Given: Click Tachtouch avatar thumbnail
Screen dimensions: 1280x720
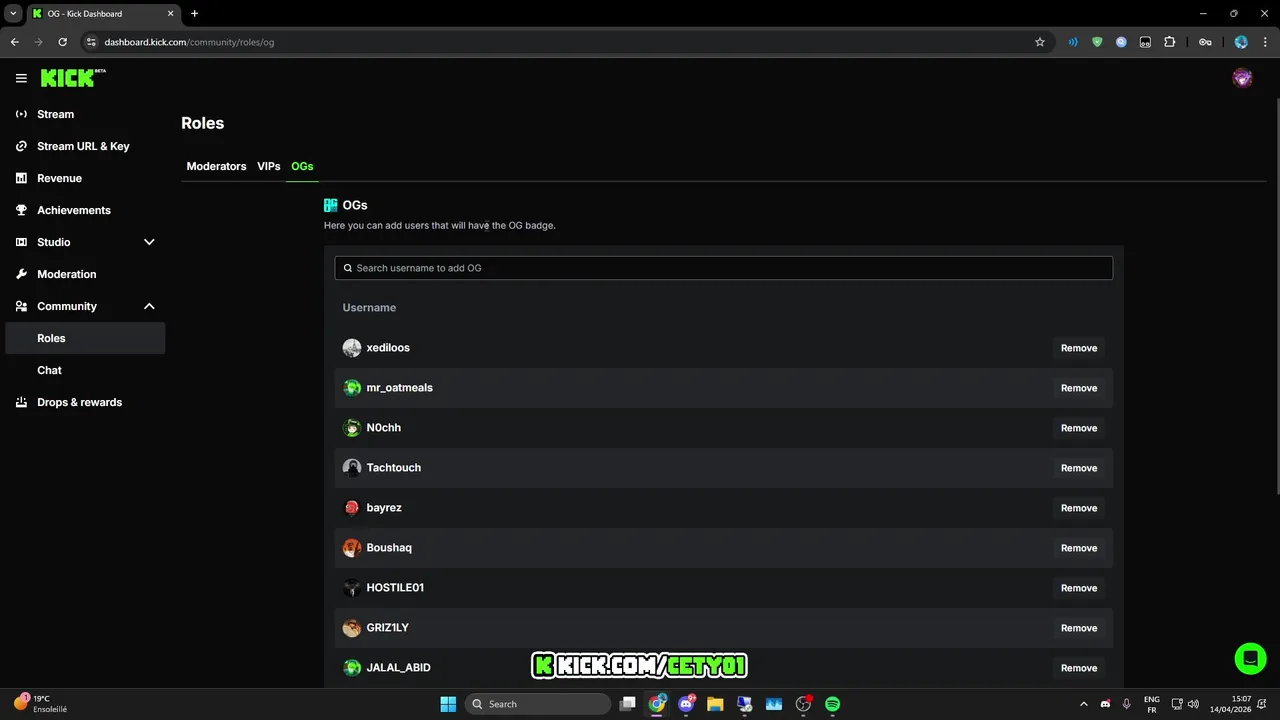Looking at the screenshot, I should click(352, 468).
